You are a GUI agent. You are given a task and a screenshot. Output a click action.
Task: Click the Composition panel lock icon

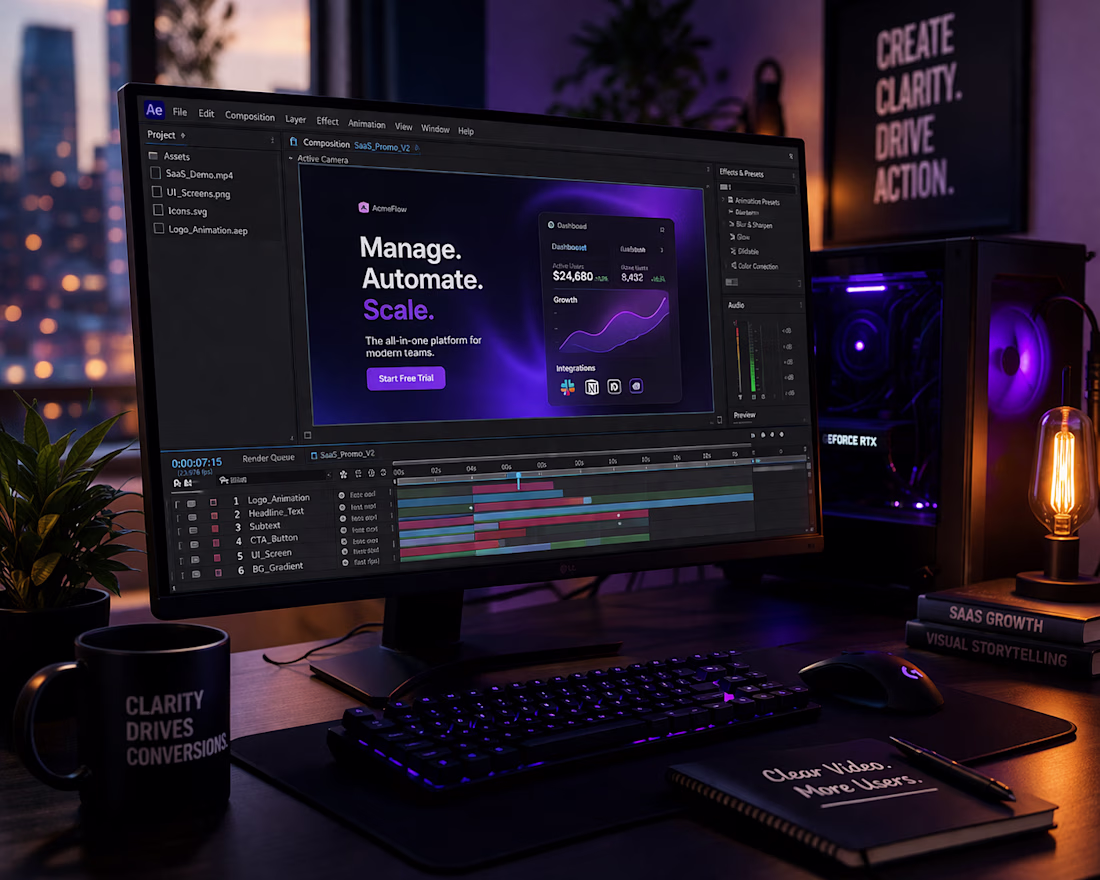[x=294, y=142]
